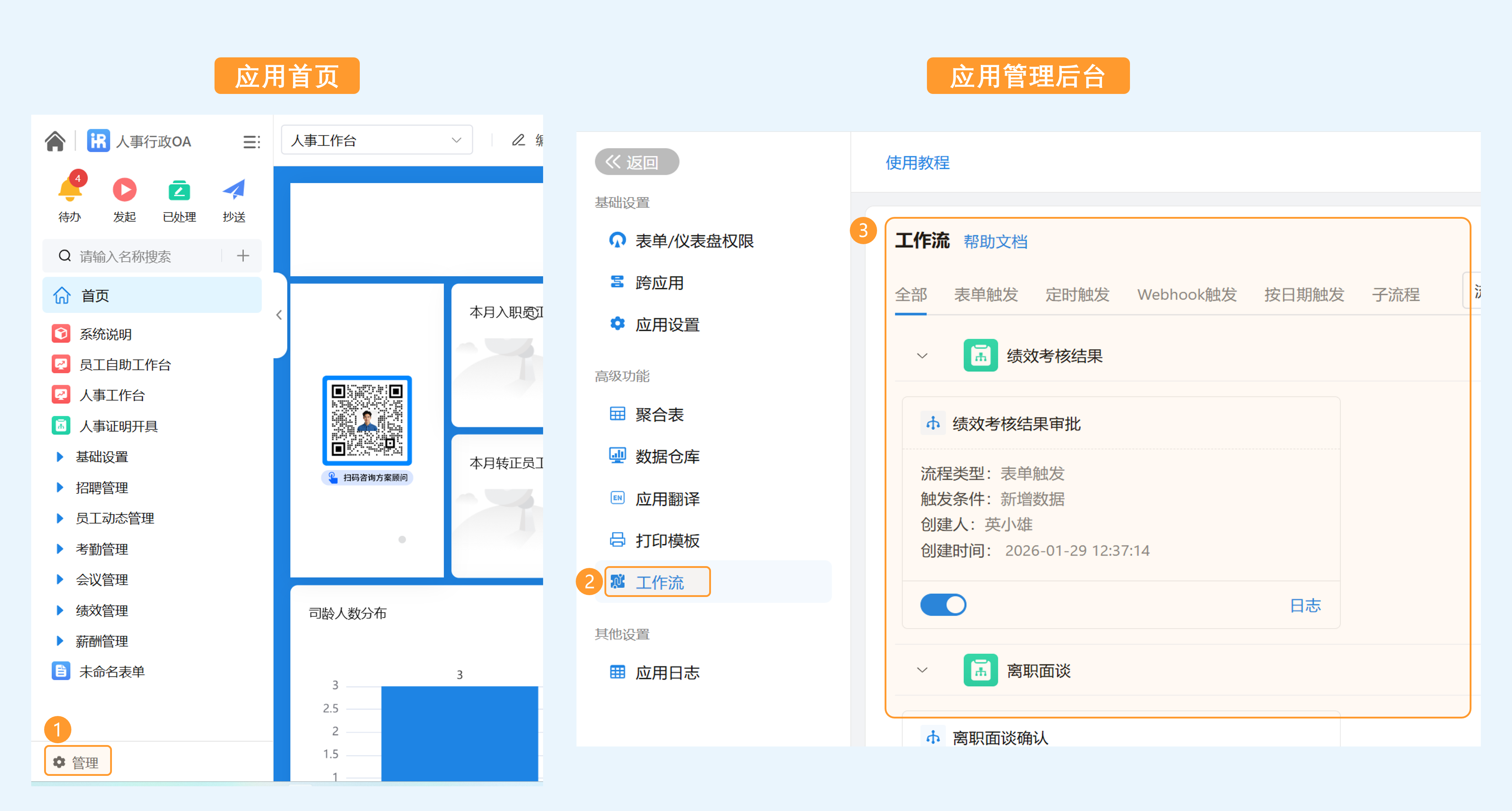Toggle the 绩效考核结果审批 workflow switch
1512x811 pixels.
943,604
